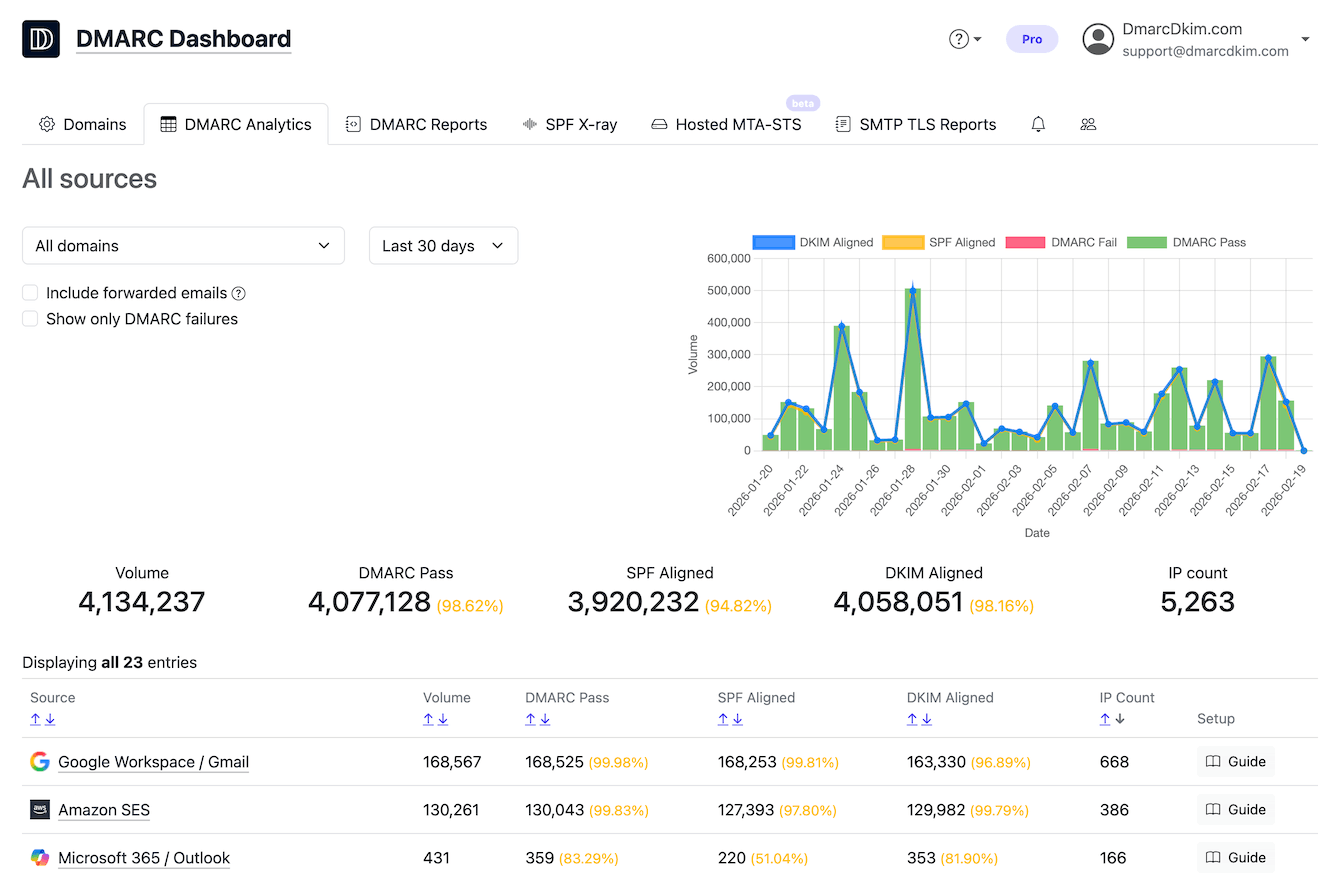This screenshot has height=880, width=1340.
Task: Enable Include forwarded emails
Action: click(x=29, y=293)
